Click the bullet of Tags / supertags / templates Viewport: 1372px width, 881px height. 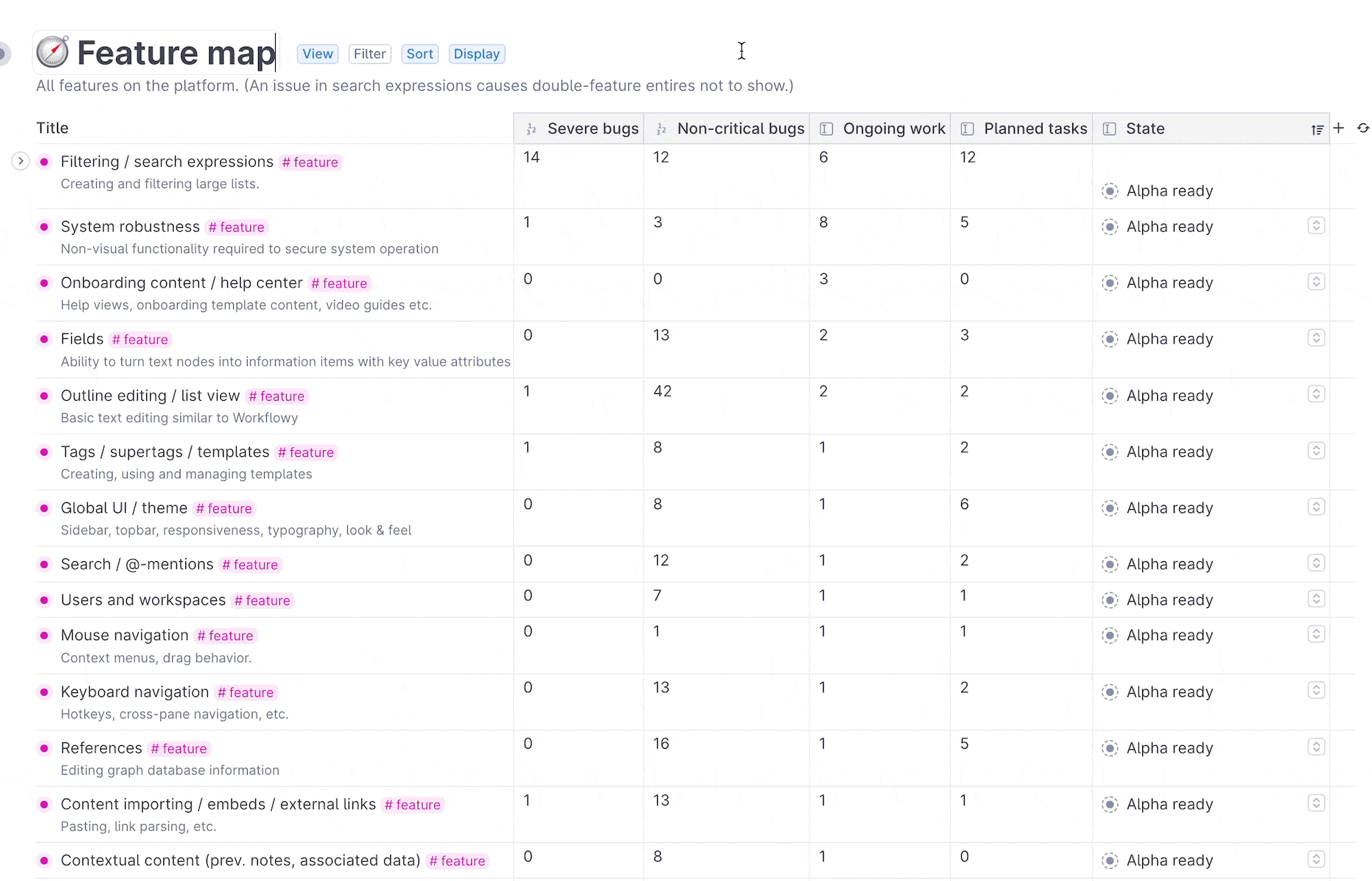tap(45, 451)
